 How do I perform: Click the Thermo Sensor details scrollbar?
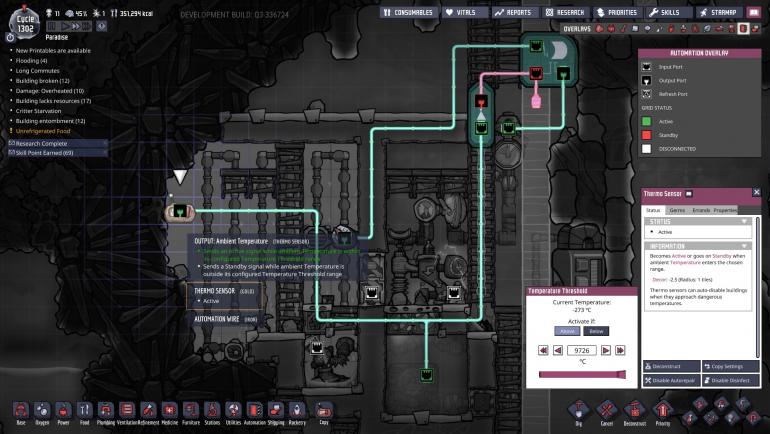759,287
